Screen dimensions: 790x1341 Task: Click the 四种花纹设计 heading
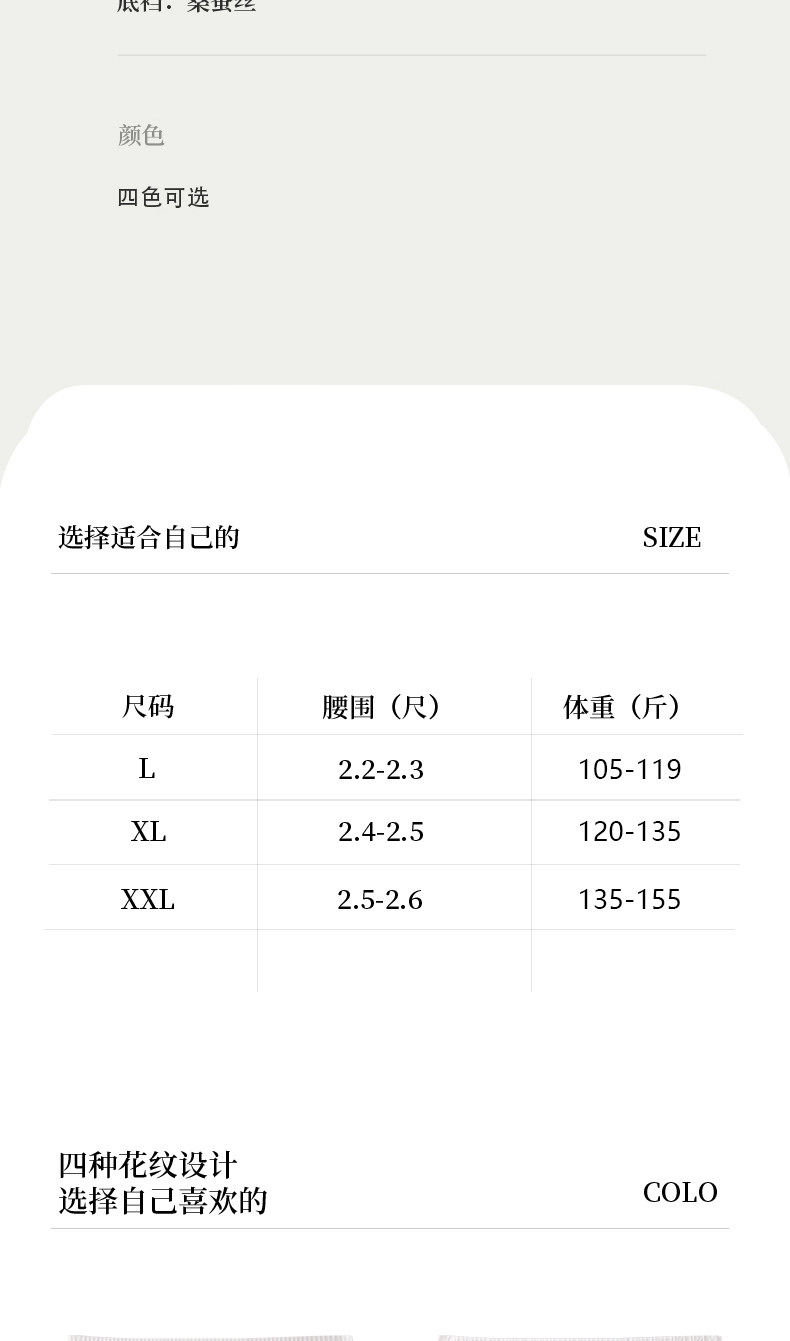coord(148,1165)
